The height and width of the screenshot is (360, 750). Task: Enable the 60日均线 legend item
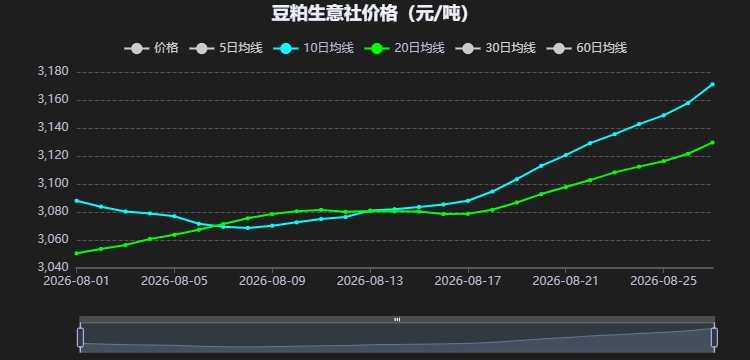coord(586,48)
